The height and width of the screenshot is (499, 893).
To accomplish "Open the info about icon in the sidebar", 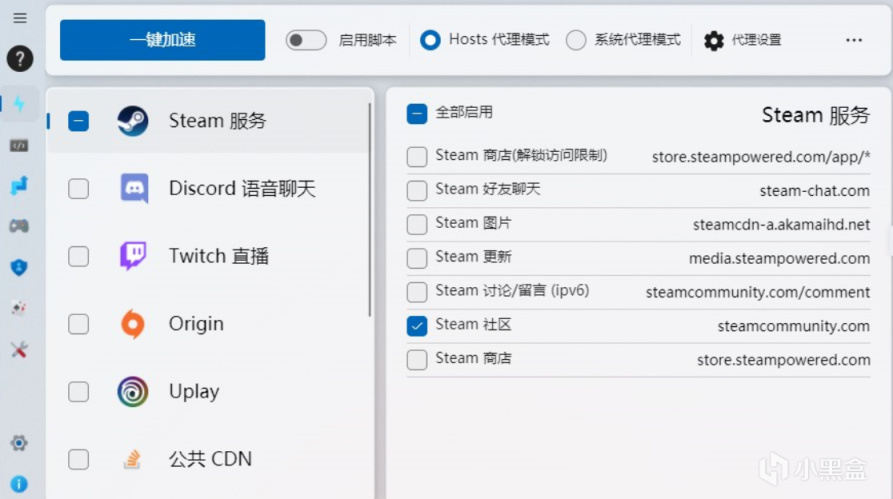I will click(19, 484).
